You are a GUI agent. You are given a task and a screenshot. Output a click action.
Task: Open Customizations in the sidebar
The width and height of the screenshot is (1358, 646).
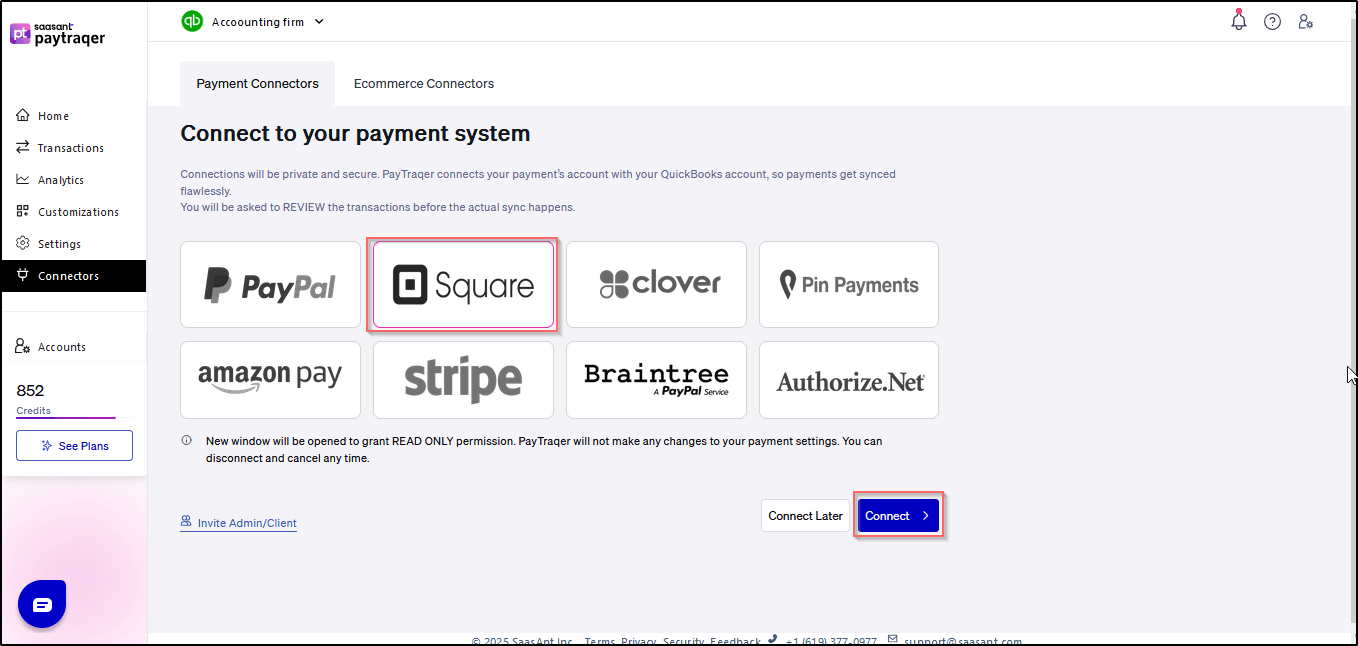tap(78, 212)
